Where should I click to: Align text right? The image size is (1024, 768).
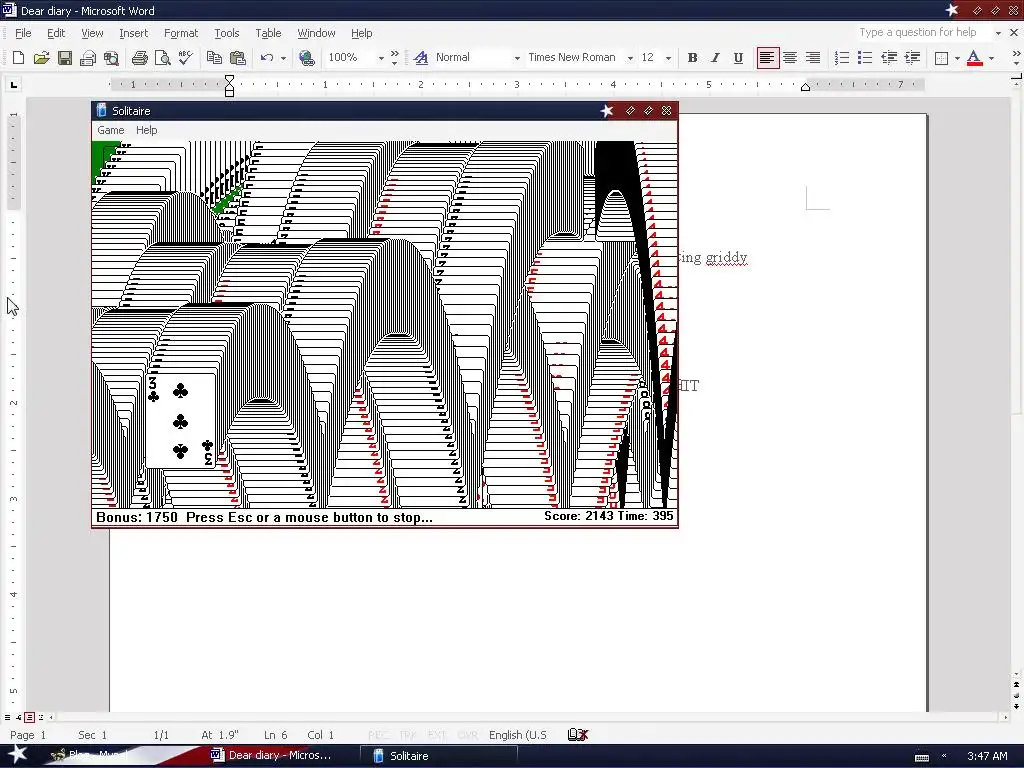(x=813, y=57)
